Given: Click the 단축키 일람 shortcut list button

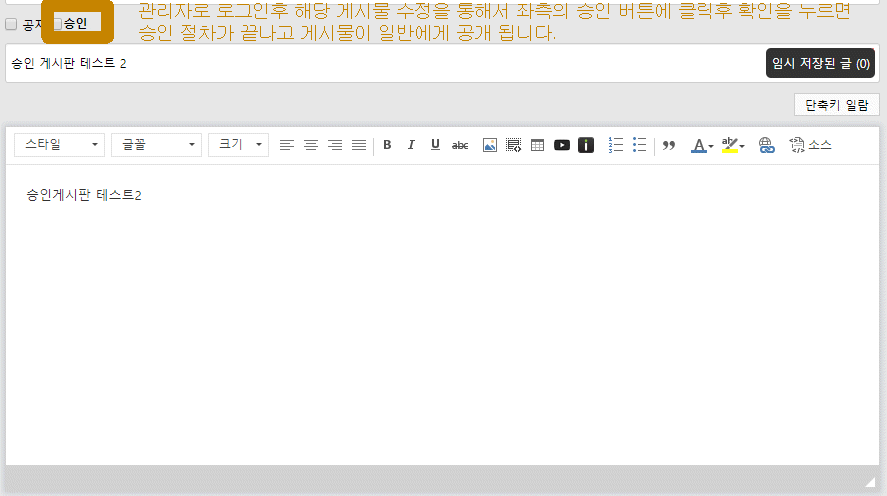Looking at the screenshot, I should (836, 105).
